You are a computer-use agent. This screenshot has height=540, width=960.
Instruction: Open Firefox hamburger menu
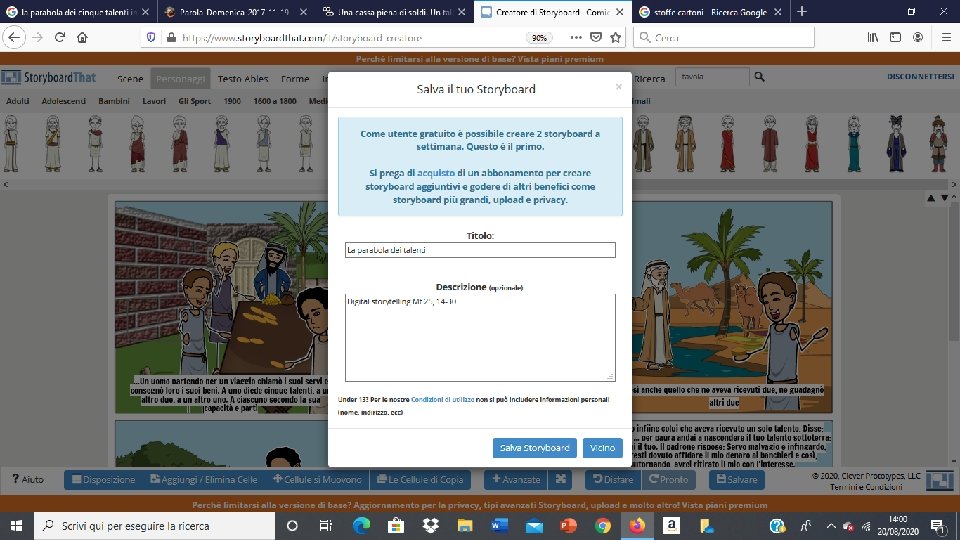pyautogui.click(x=946, y=37)
